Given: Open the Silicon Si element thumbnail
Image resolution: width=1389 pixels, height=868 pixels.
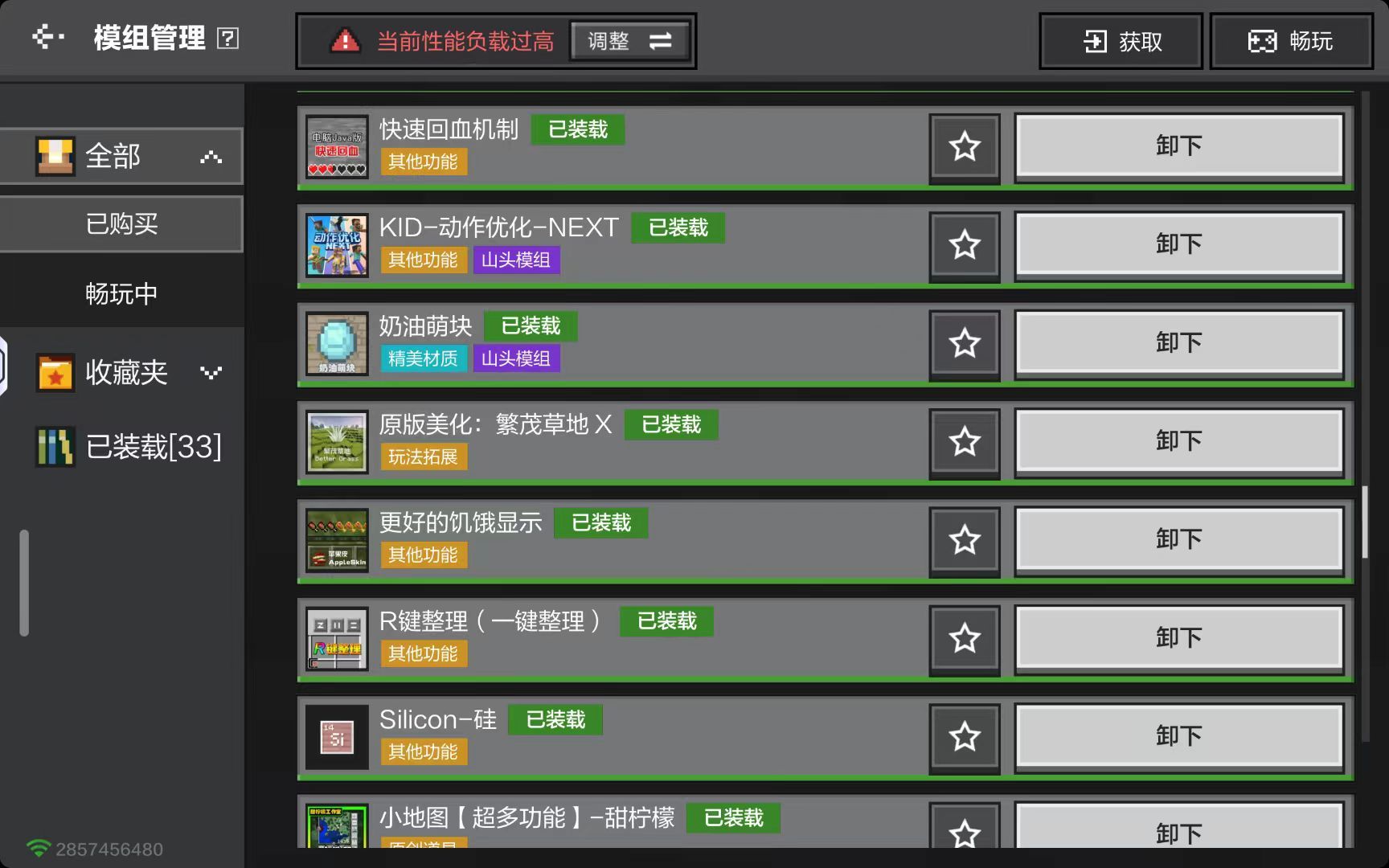Looking at the screenshot, I should 337,737.
